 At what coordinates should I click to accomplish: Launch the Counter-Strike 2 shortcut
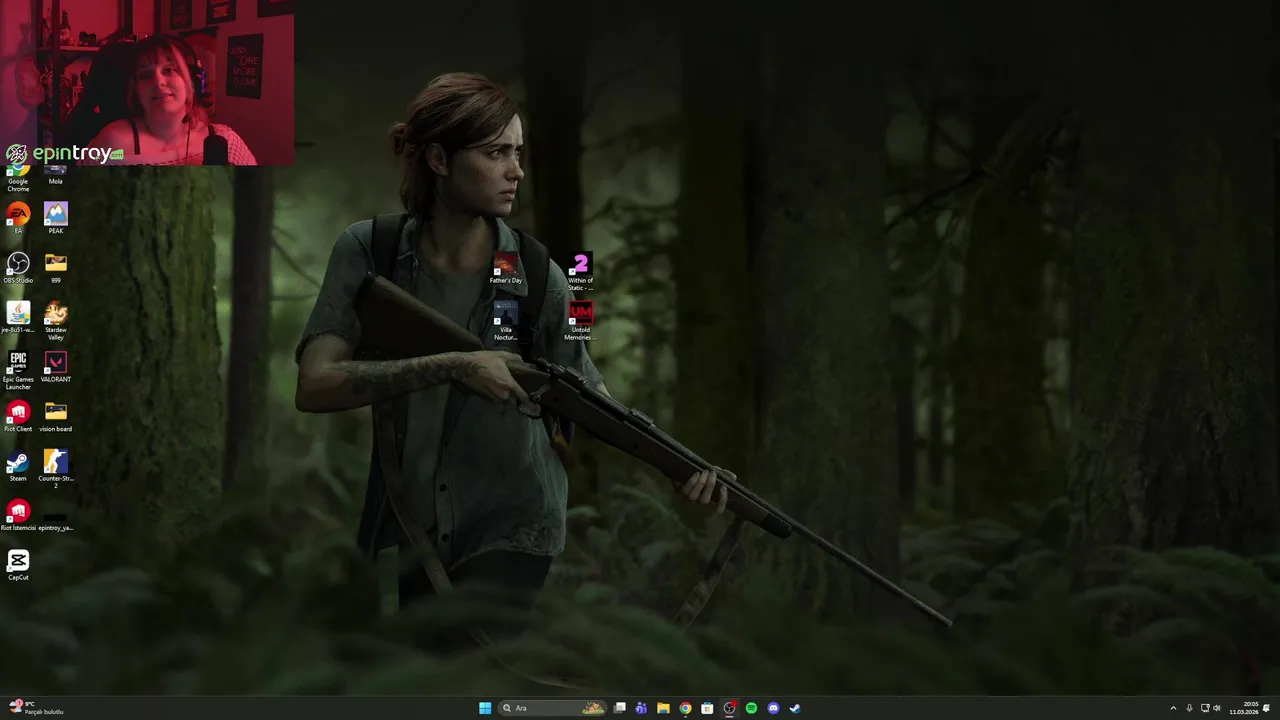point(56,468)
